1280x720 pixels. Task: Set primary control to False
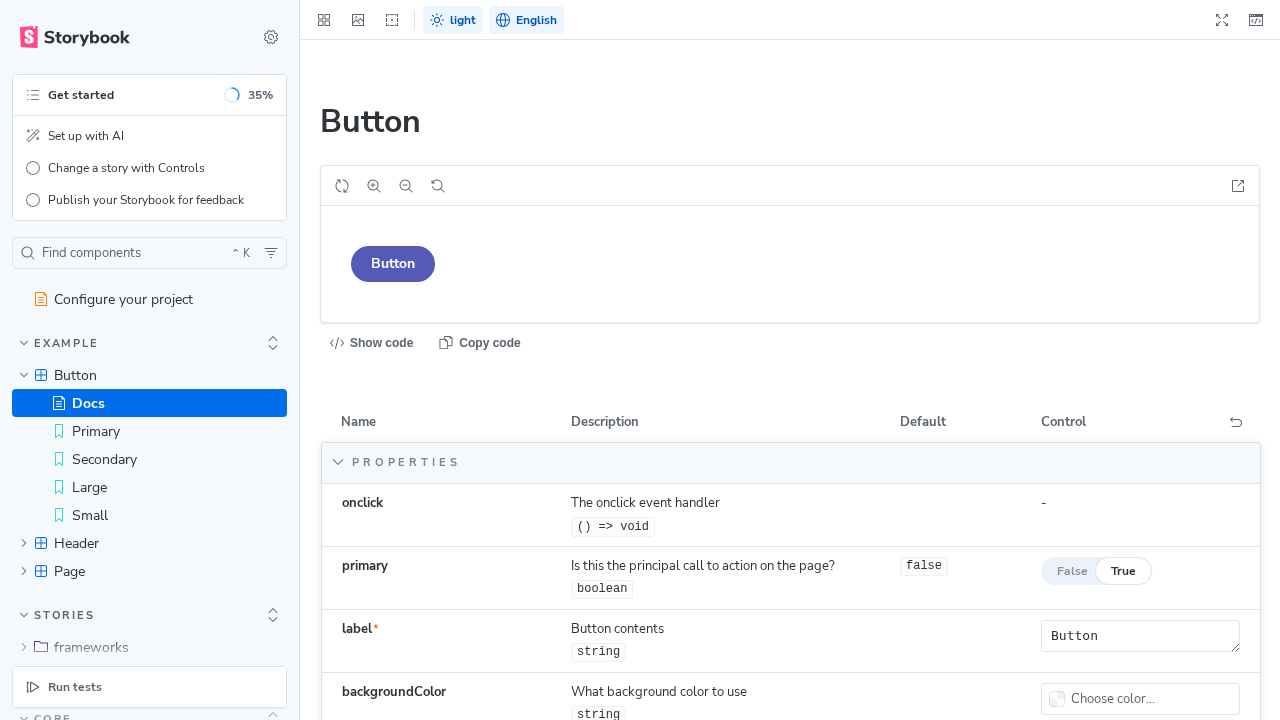(x=1072, y=571)
